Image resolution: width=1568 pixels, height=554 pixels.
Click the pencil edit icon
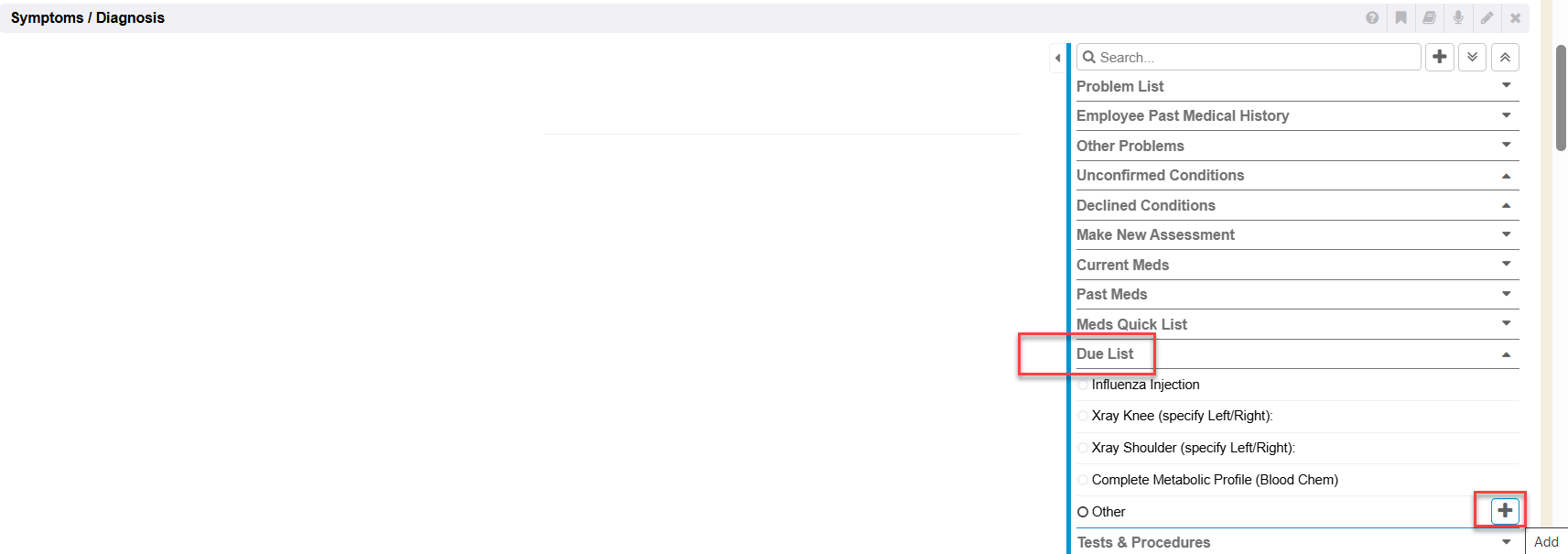1487,18
